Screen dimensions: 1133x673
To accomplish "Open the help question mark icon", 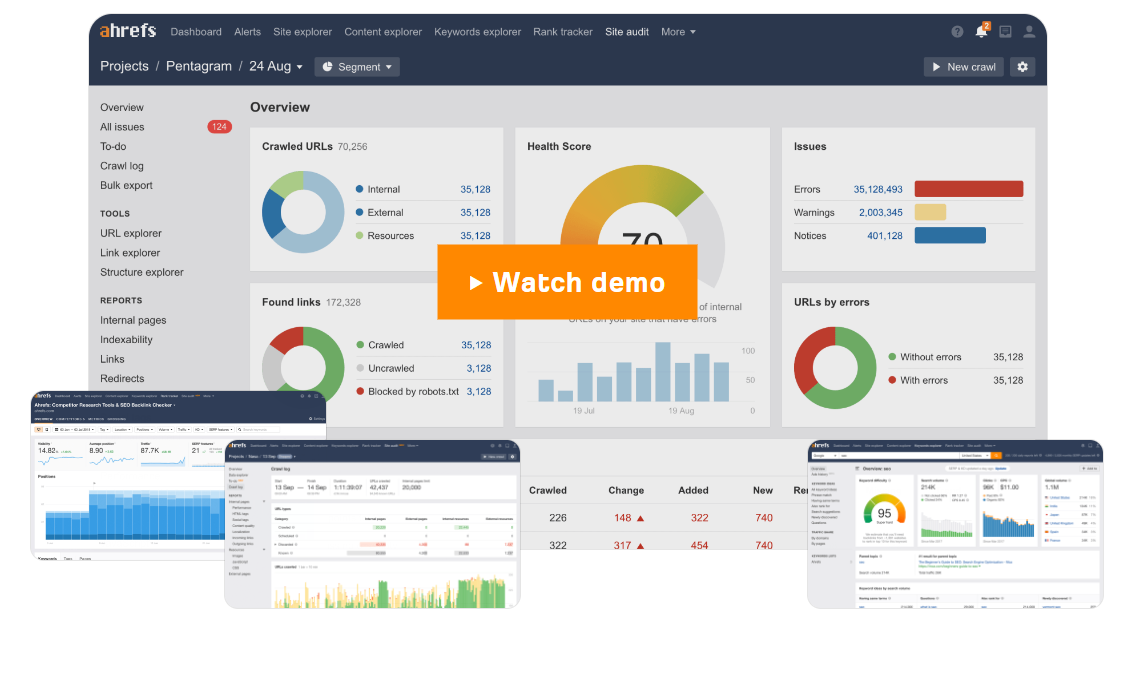I will pos(957,32).
